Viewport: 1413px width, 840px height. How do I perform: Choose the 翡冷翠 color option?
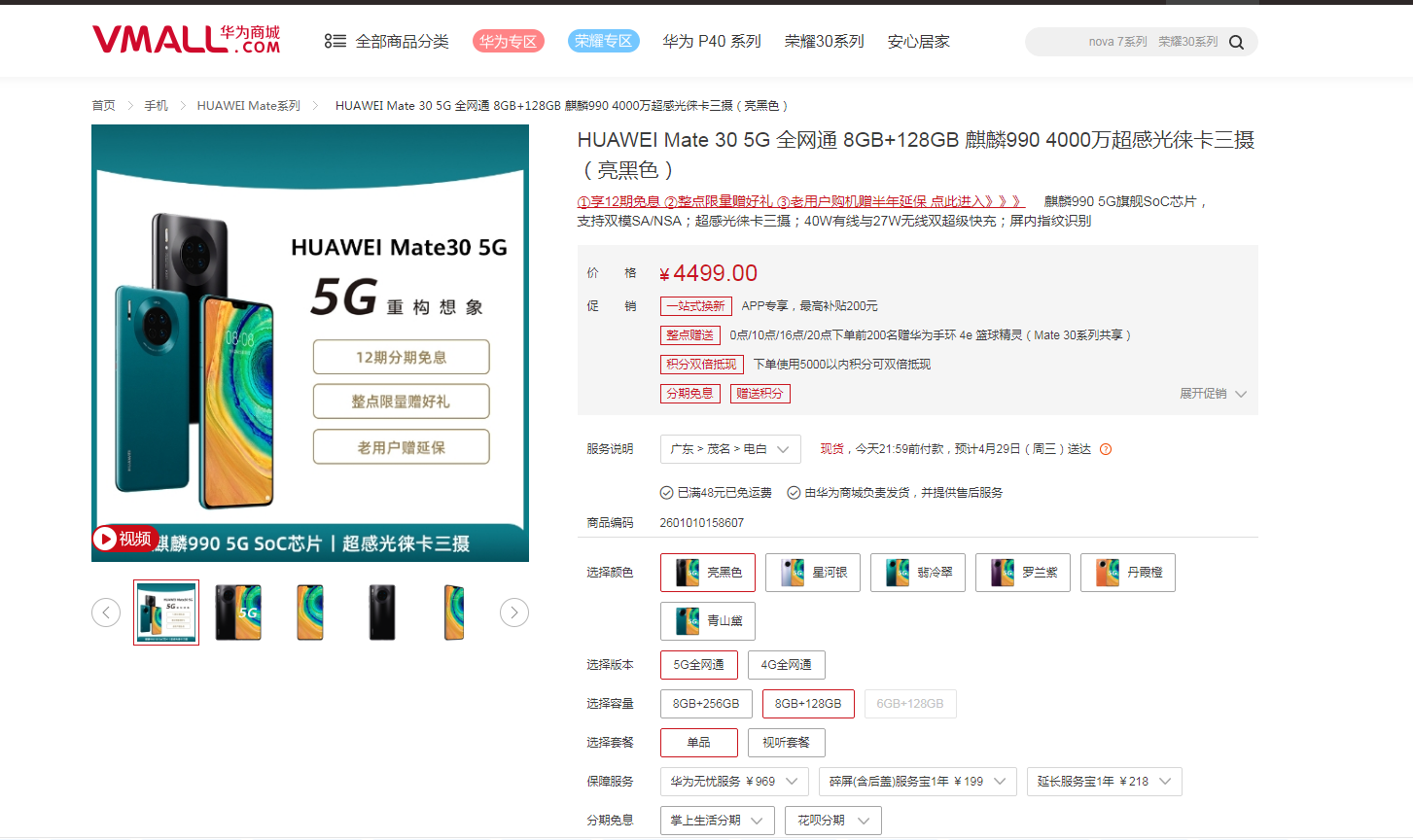pos(918,573)
